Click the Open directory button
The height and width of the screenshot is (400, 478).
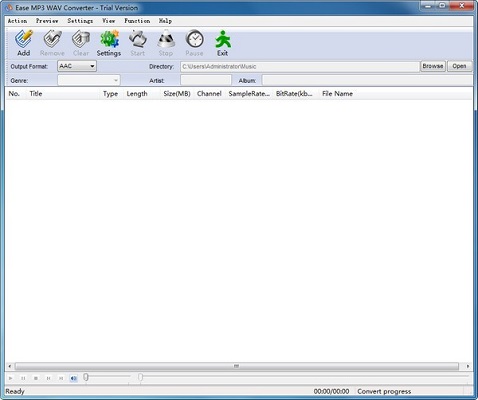pyautogui.click(x=459, y=66)
